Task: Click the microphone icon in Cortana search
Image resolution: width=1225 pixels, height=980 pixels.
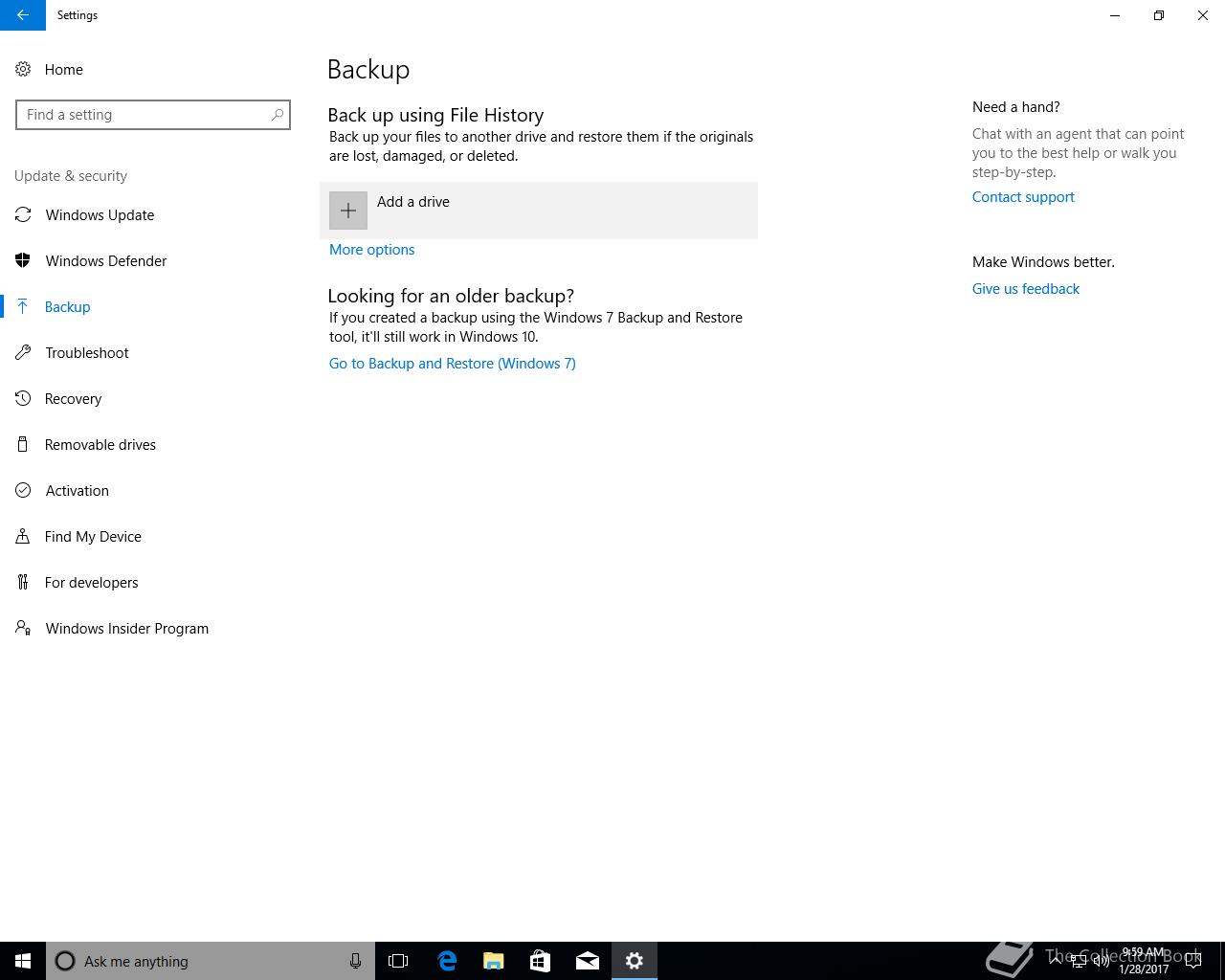Action: point(355,961)
